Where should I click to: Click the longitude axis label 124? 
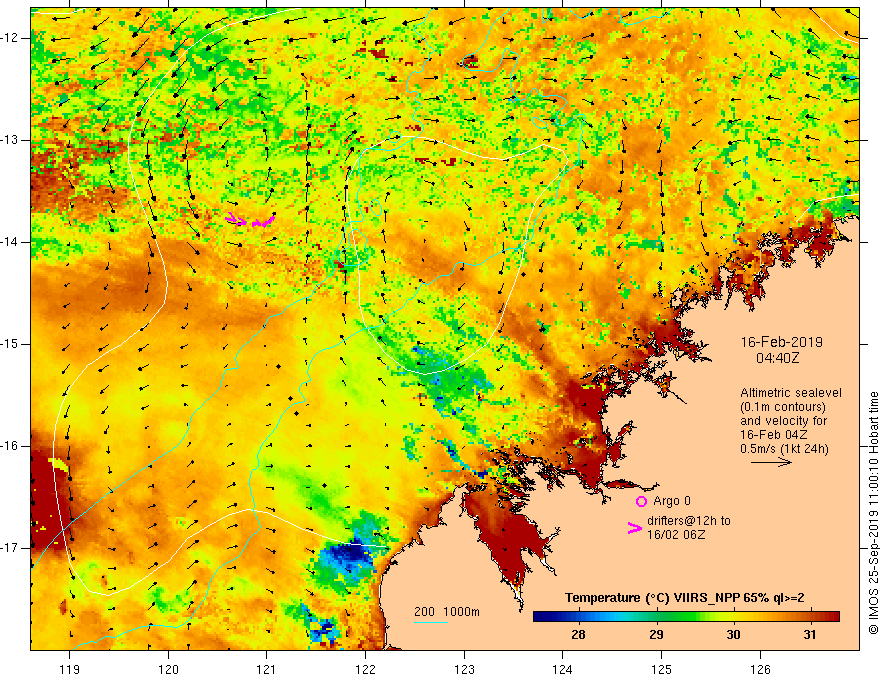(563, 669)
